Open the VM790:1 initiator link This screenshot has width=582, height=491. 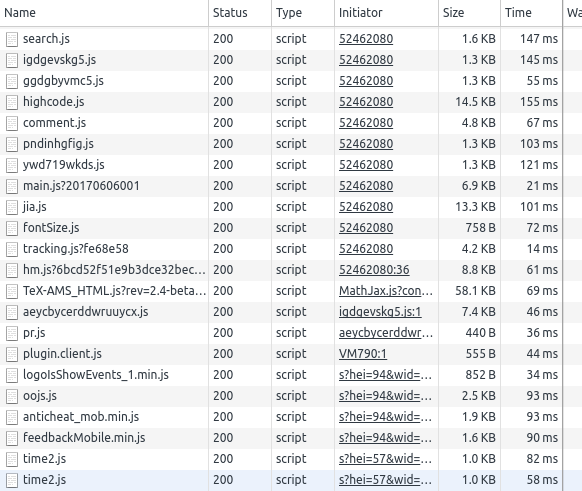click(363, 354)
